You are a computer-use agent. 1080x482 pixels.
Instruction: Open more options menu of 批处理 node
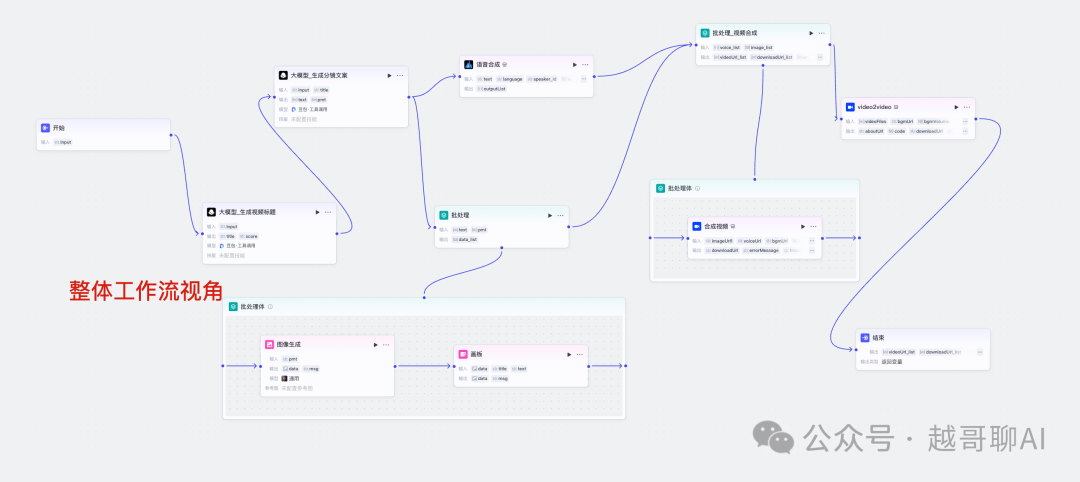click(x=561, y=215)
